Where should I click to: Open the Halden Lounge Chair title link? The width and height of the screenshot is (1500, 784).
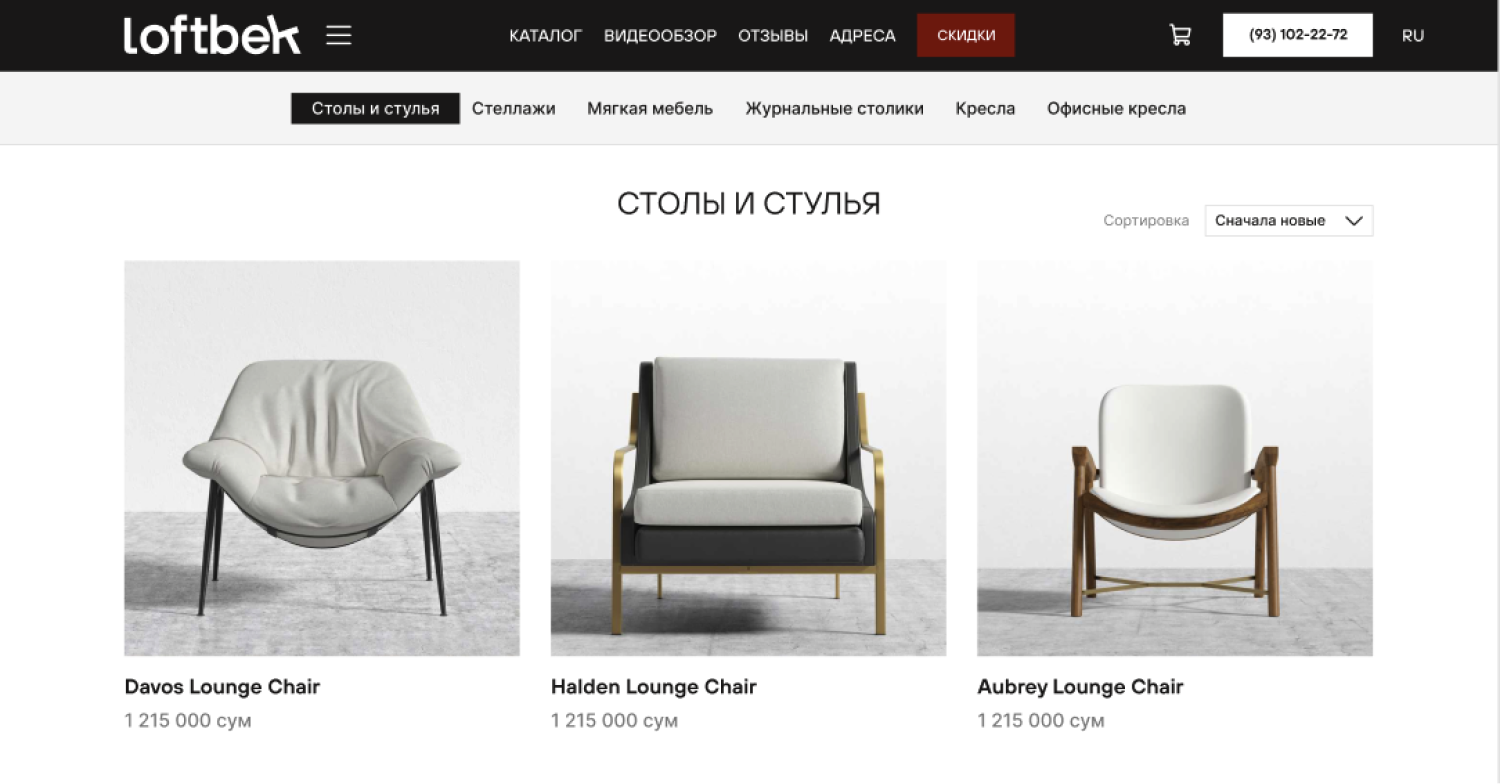[x=654, y=687]
